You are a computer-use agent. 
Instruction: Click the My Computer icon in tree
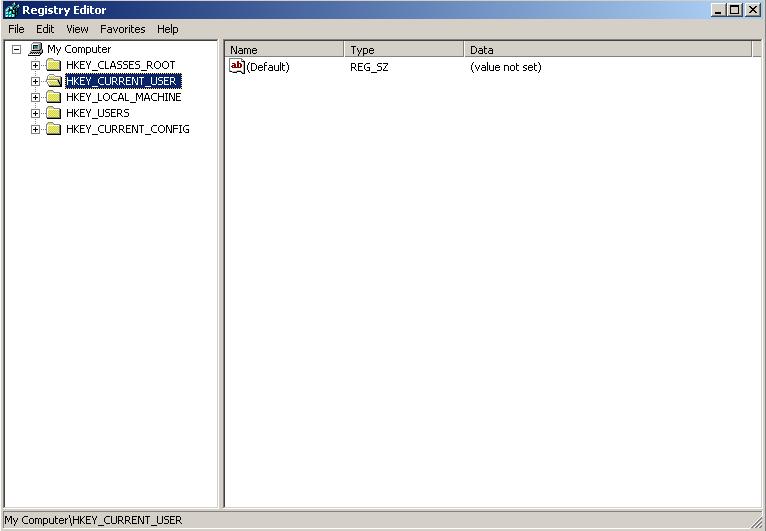coord(36,49)
